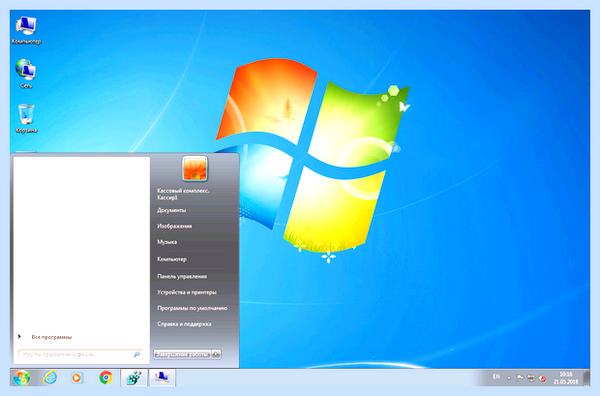This screenshot has width=600, height=396.
Task: Open Музыка from the Start menu
Action: point(167,242)
